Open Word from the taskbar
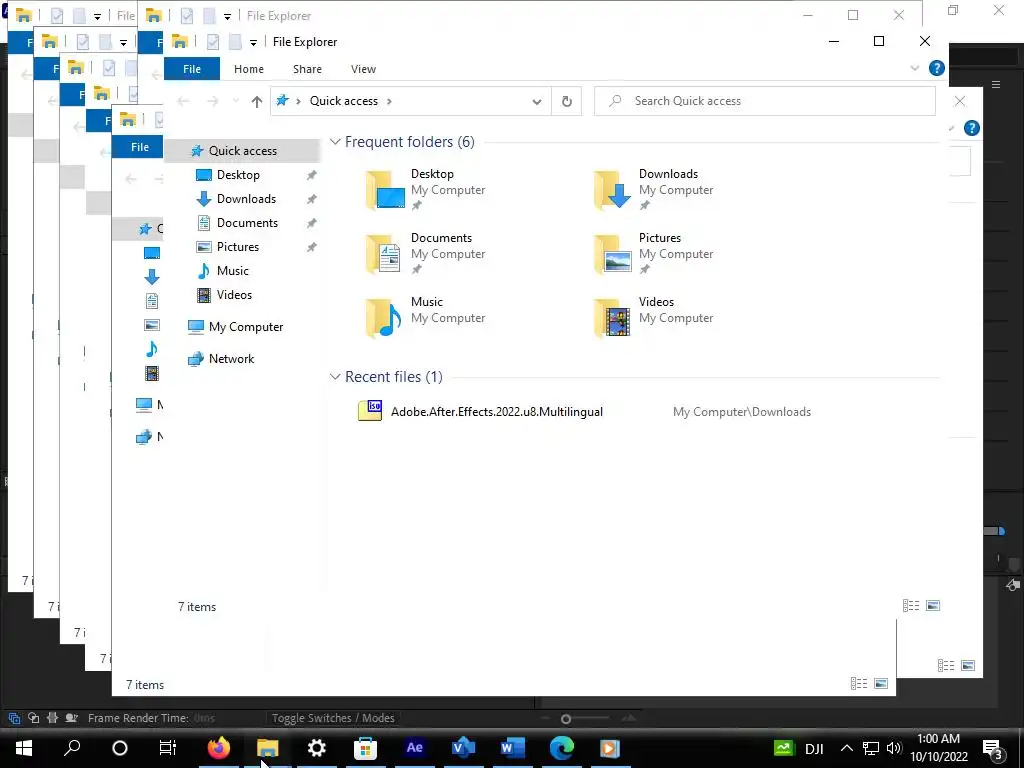Image resolution: width=1024 pixels, height=768 pixels. click(513, 748)
